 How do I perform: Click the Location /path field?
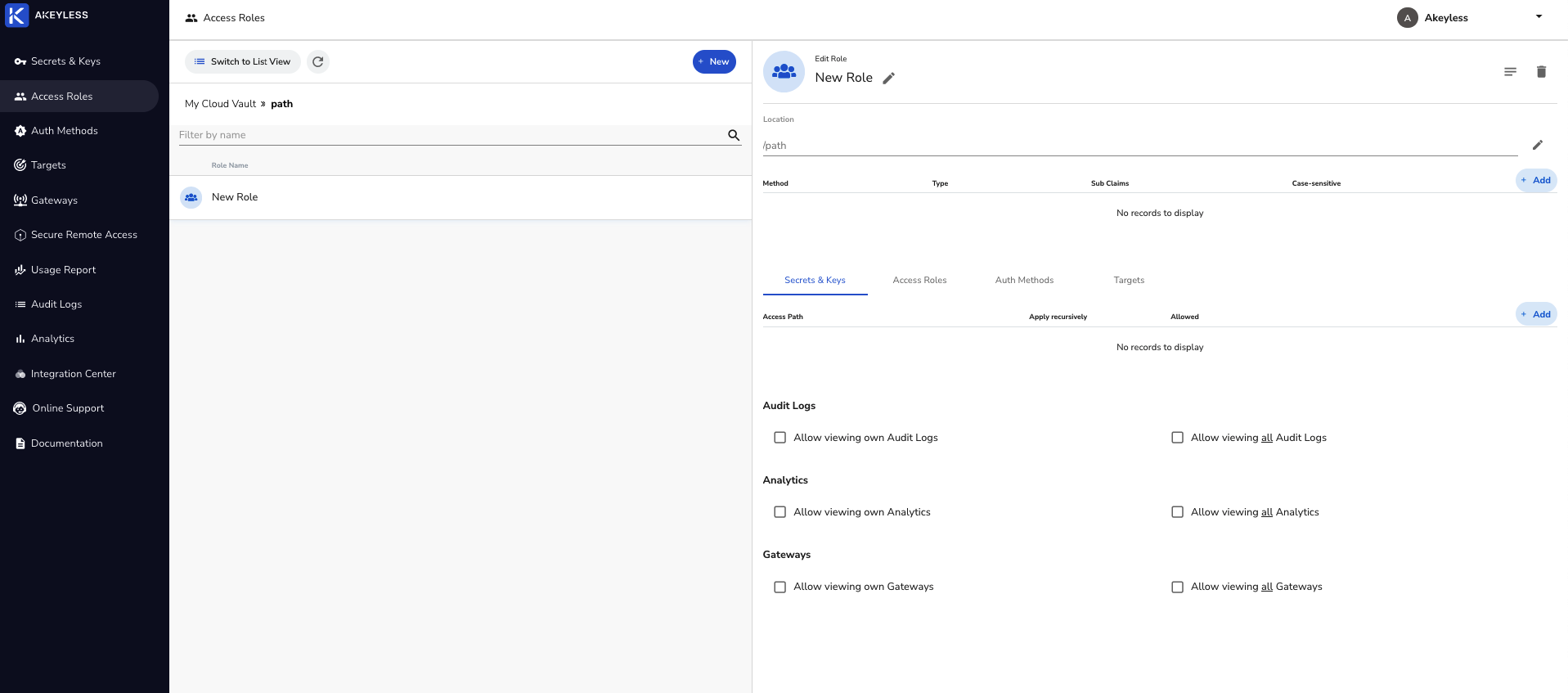coord(1140,146)
